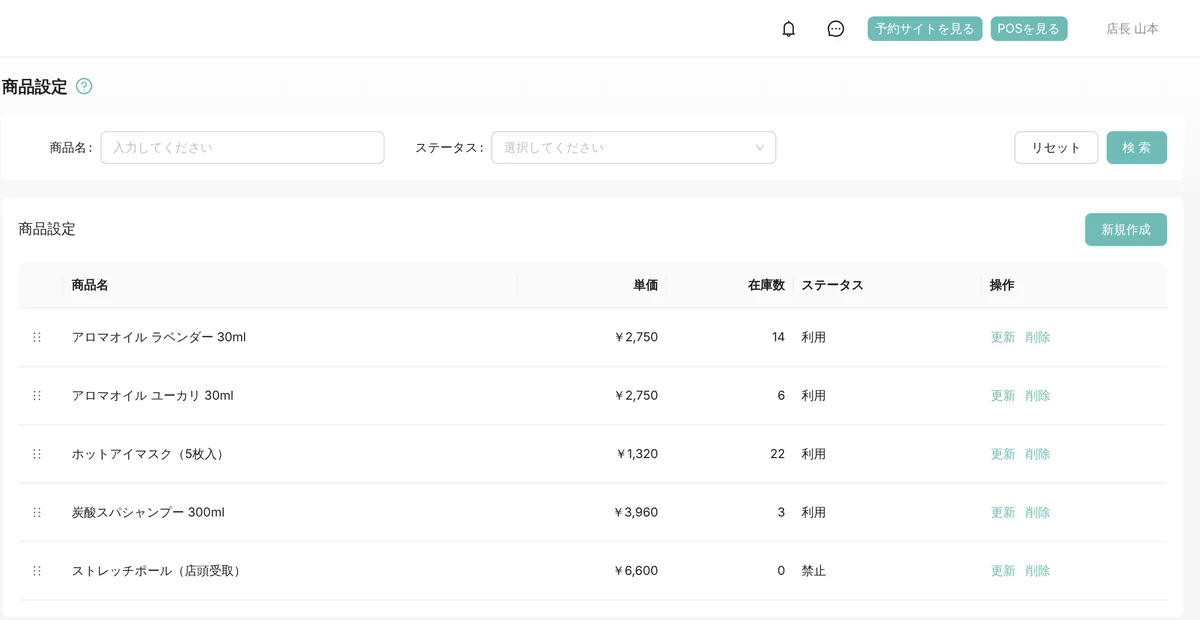Click 削除 for ストレッチボール（店頭受取）
Screen dimensions: 1200x620
click(1038, 571)
